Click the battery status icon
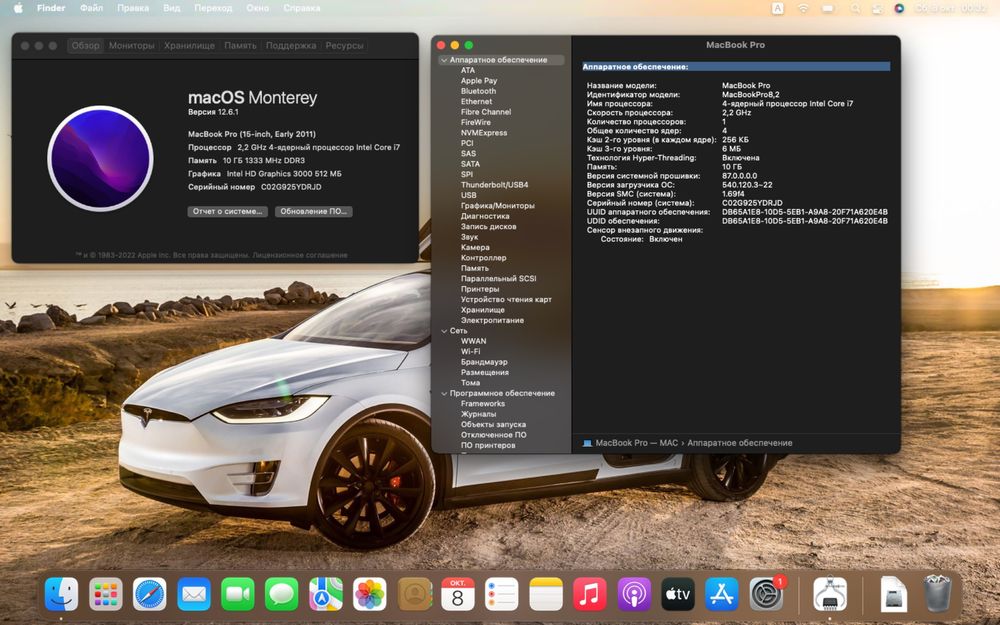1000x625 pixels. (x=828, y=8)
